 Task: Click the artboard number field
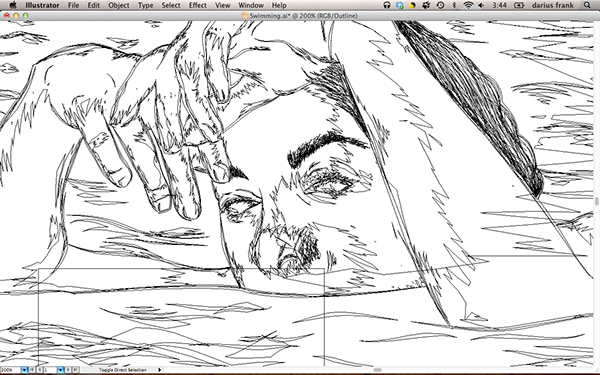tap(50, 370)
